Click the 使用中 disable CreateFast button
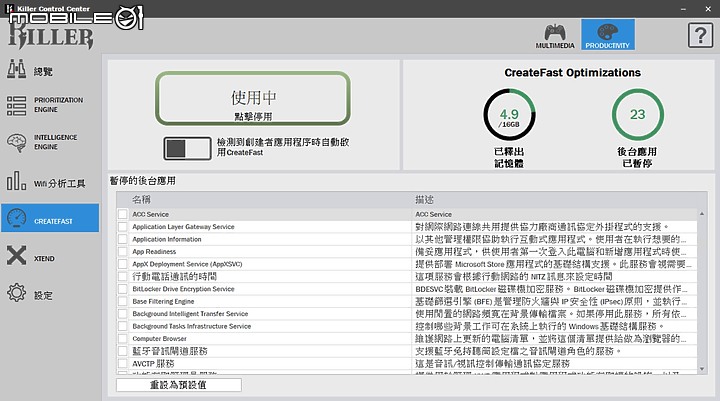 click(x=253, y=98)
